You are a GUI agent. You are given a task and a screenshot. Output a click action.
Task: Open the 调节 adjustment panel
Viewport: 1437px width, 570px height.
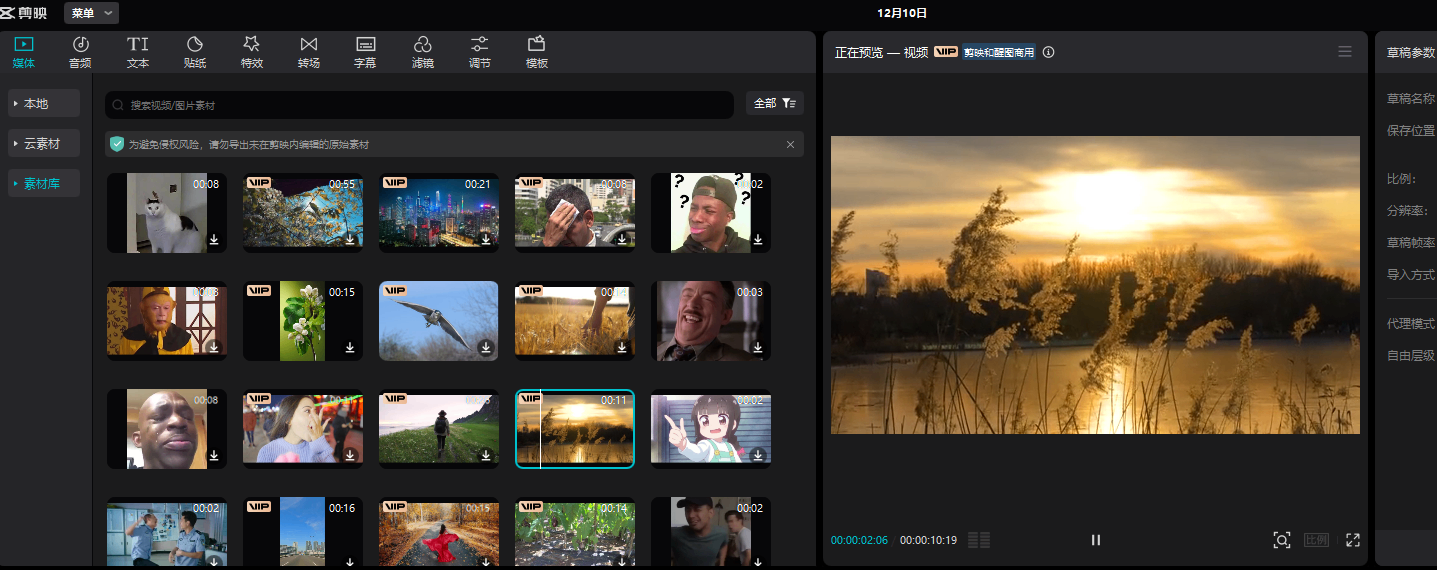[x=480, y=52]
